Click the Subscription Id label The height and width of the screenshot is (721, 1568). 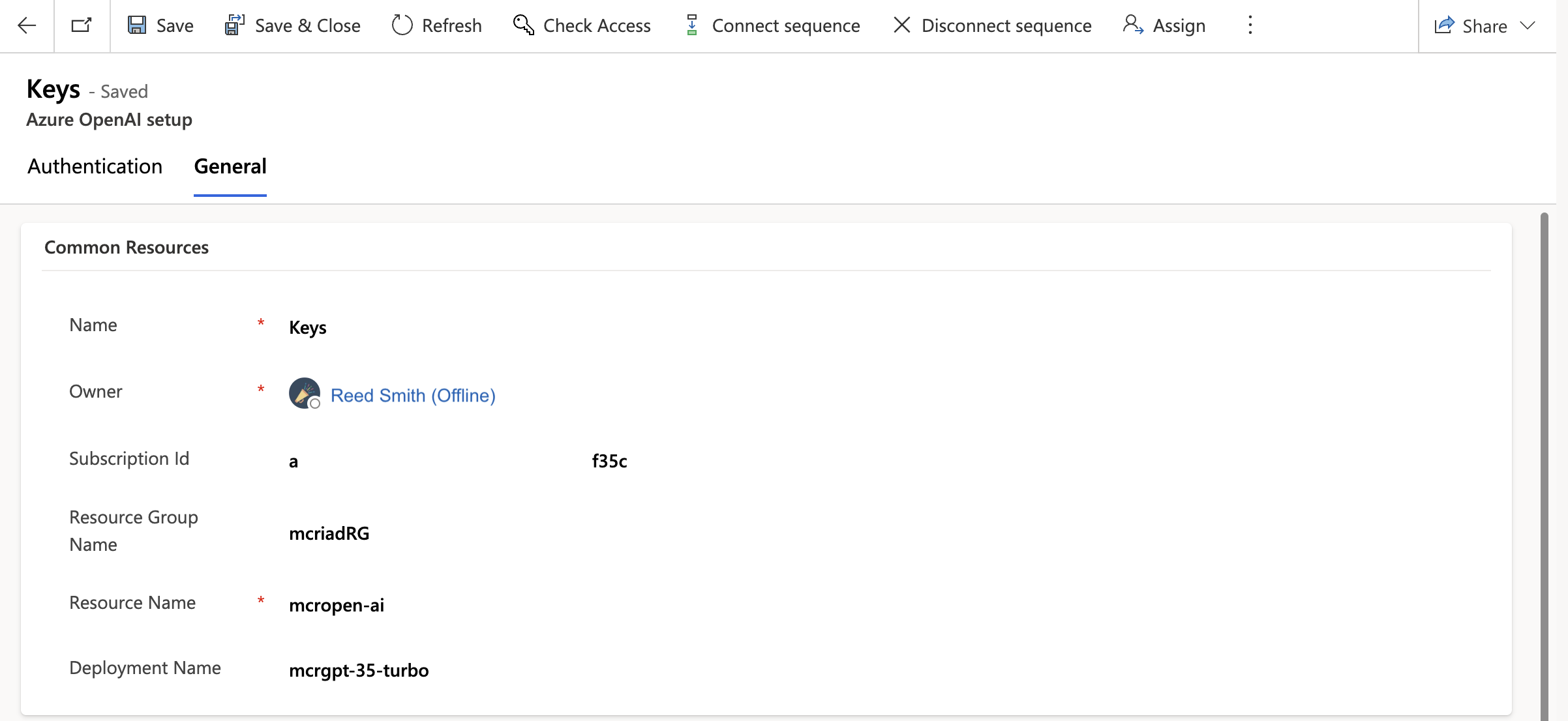pyautogui.click(x=129, y=459)
